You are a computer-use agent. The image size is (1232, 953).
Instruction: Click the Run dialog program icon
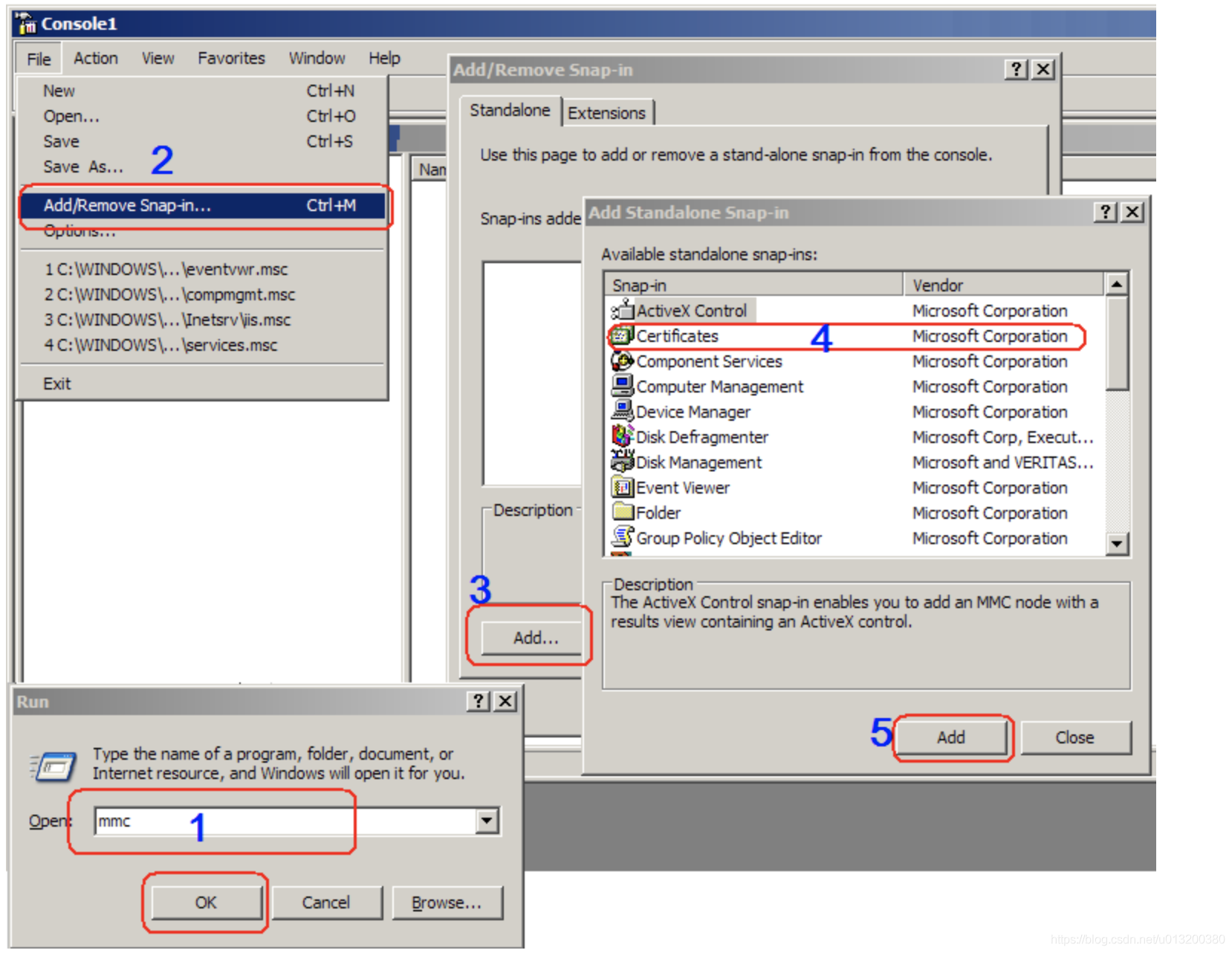point(54,766)
